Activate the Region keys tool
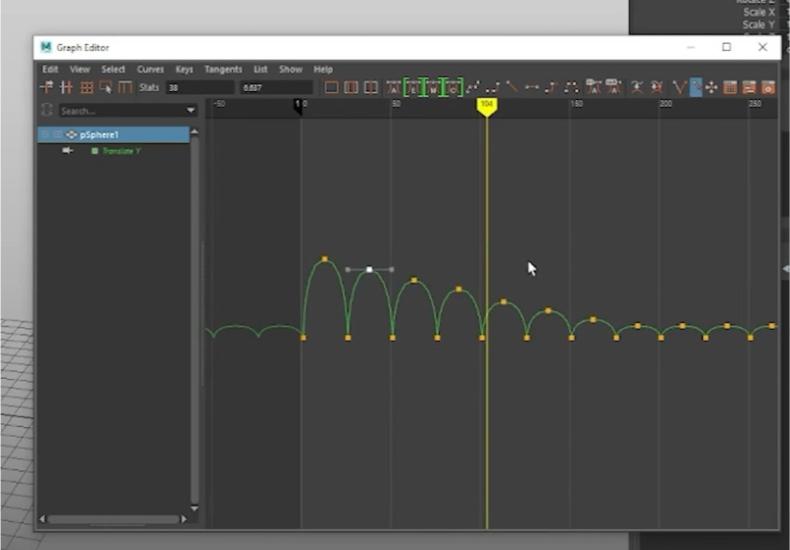This screenshot has height=550, width=790. tap(105, 88)
